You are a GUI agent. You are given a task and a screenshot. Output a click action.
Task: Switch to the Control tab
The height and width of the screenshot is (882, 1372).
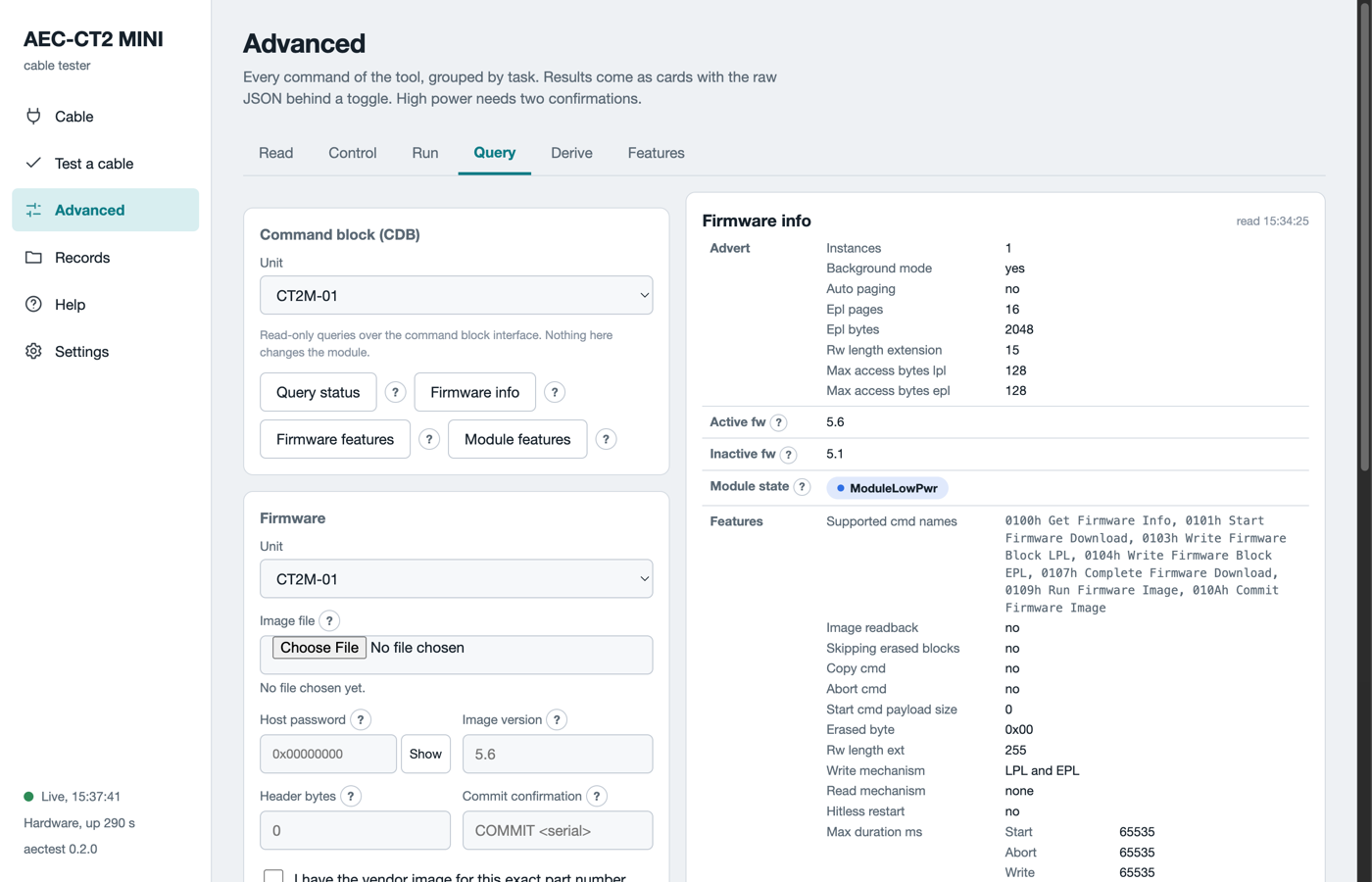353,153
